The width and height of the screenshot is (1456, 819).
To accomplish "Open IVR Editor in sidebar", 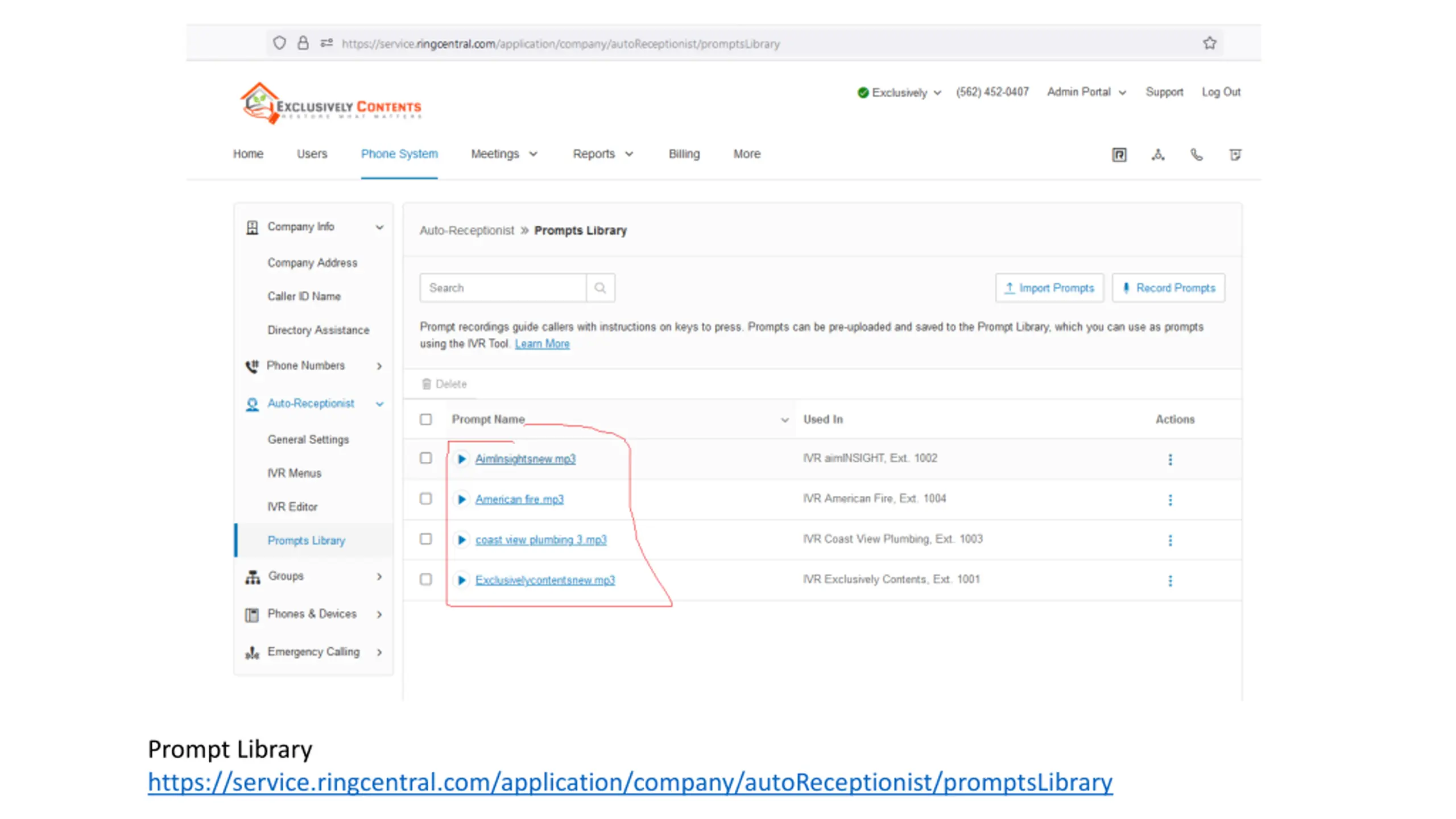I will tap(292, 507).
